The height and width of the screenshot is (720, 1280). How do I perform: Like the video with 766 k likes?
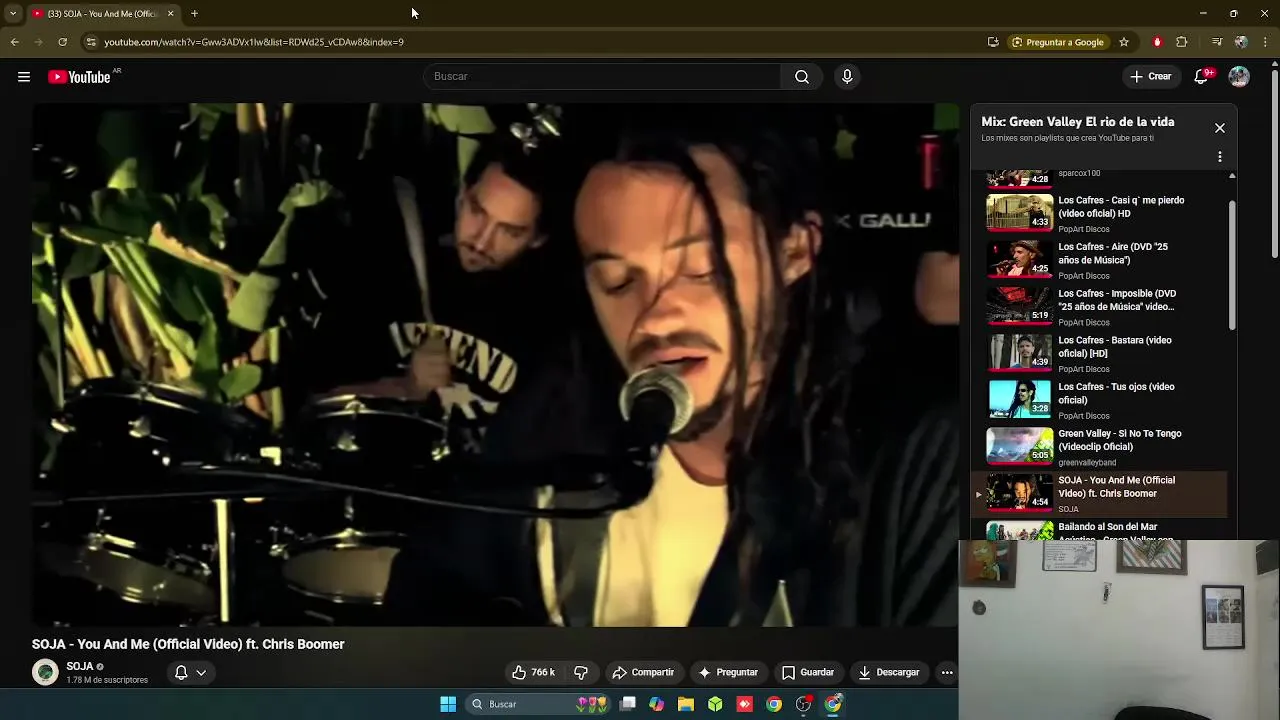[x=533, y=672]
